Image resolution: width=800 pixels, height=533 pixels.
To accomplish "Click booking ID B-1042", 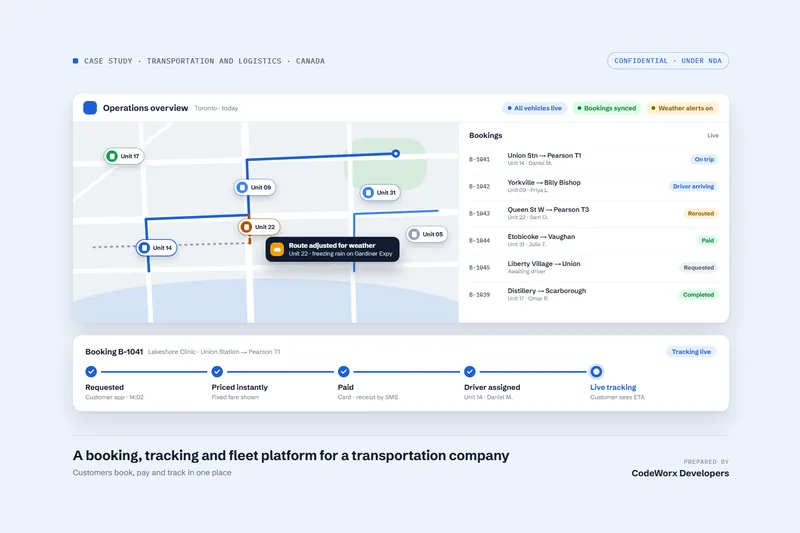I will [x=480, y=187].
